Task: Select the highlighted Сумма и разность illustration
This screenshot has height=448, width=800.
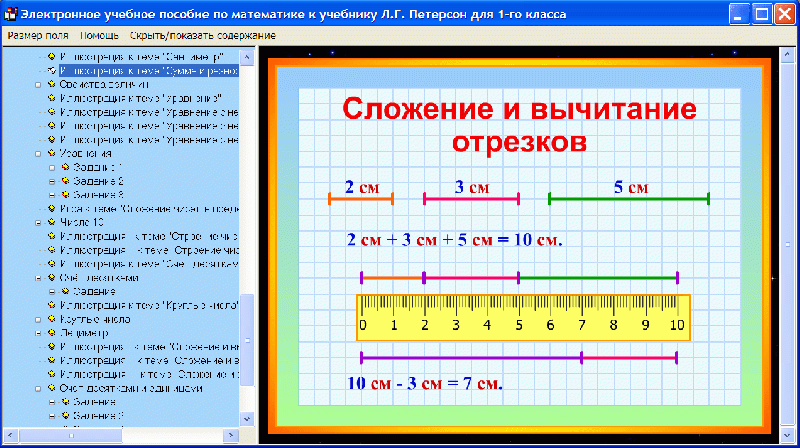Action: point(148,70)
